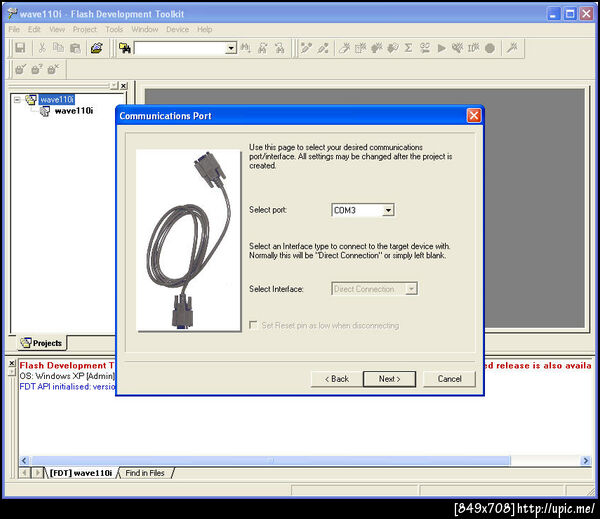Open the Tools menu
The height and width of the screenshot is (519, 600).
(x=114, y=29)
